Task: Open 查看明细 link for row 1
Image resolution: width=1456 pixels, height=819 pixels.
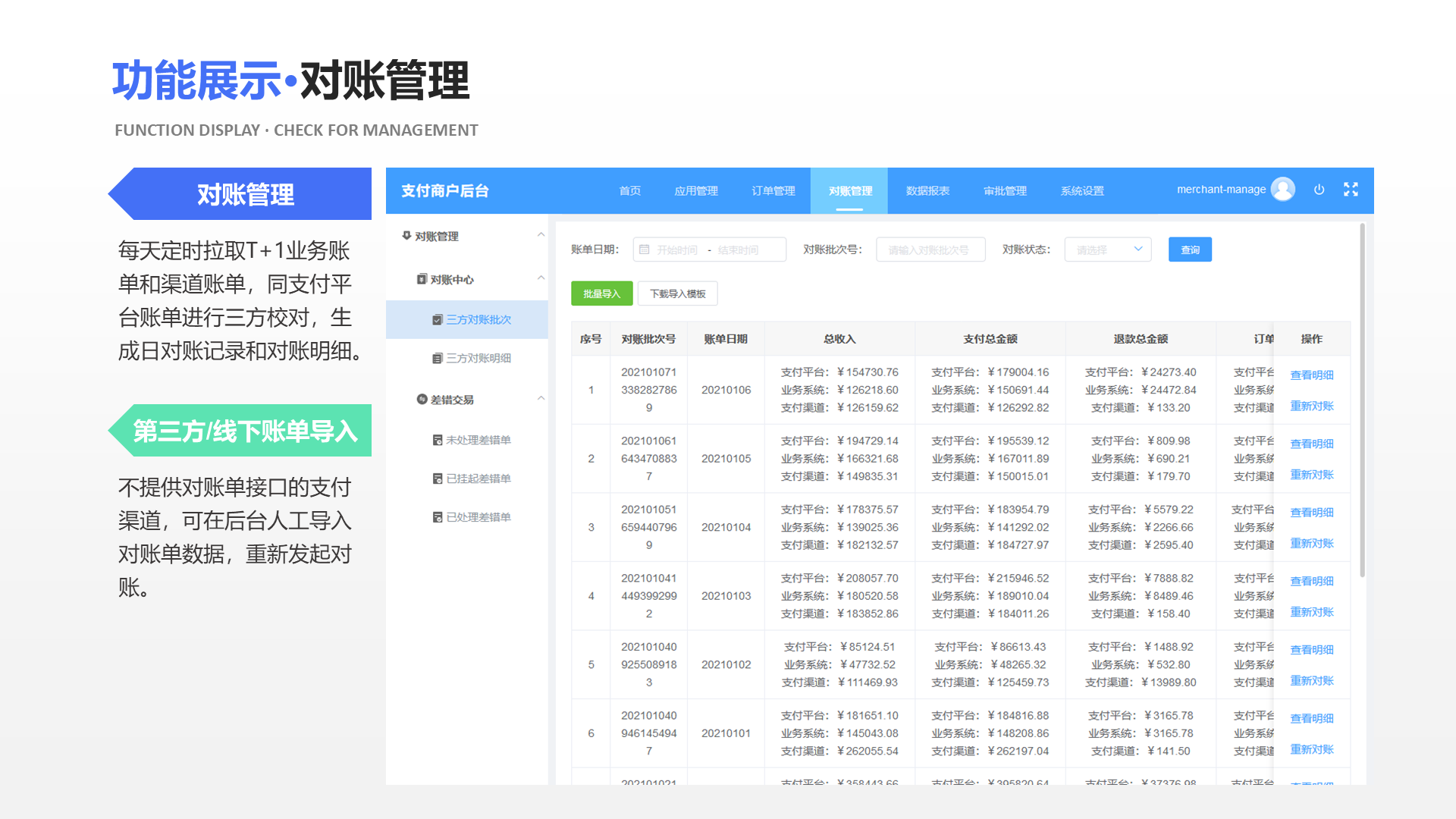Action: (x=1311, y=374)
